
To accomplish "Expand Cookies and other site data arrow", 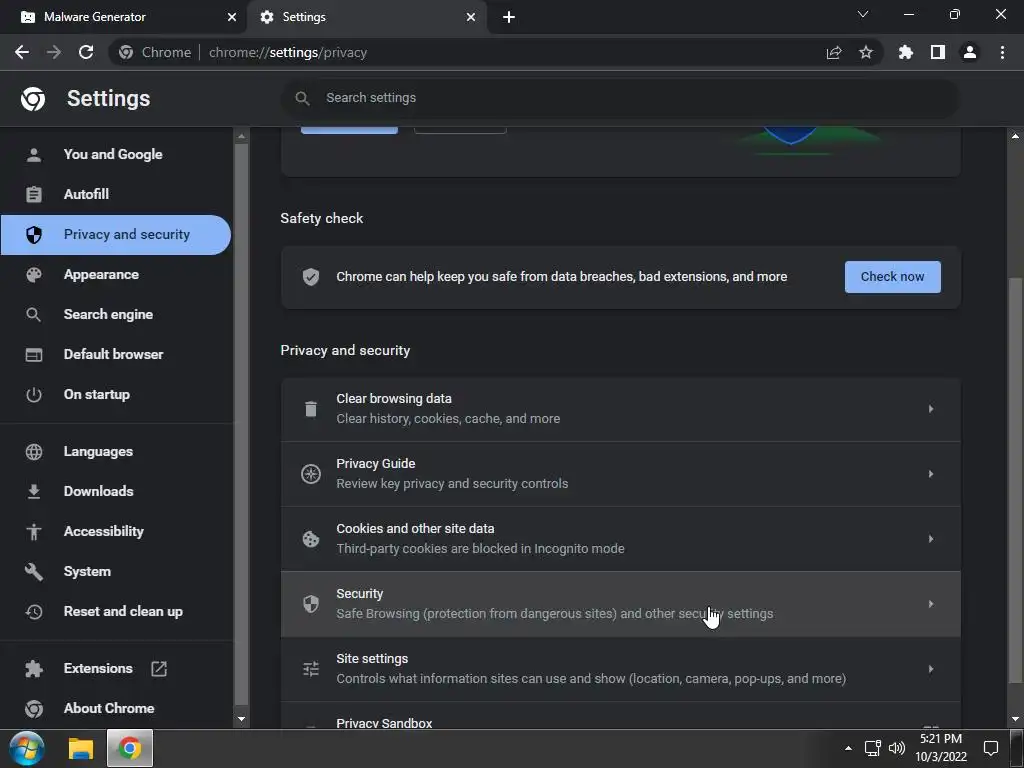I will pos(931,539).
